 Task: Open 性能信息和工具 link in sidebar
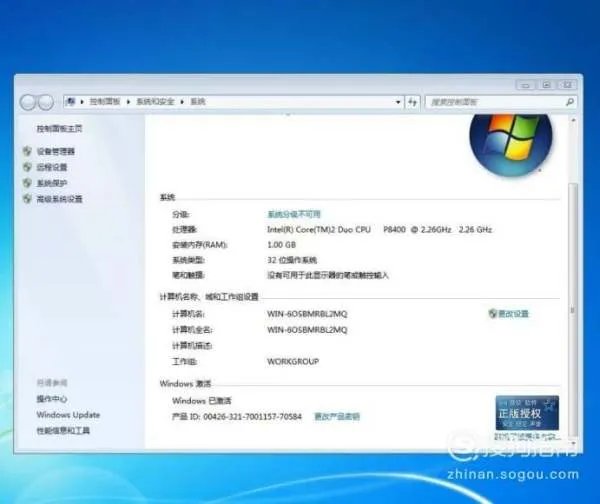pos(63,431)
